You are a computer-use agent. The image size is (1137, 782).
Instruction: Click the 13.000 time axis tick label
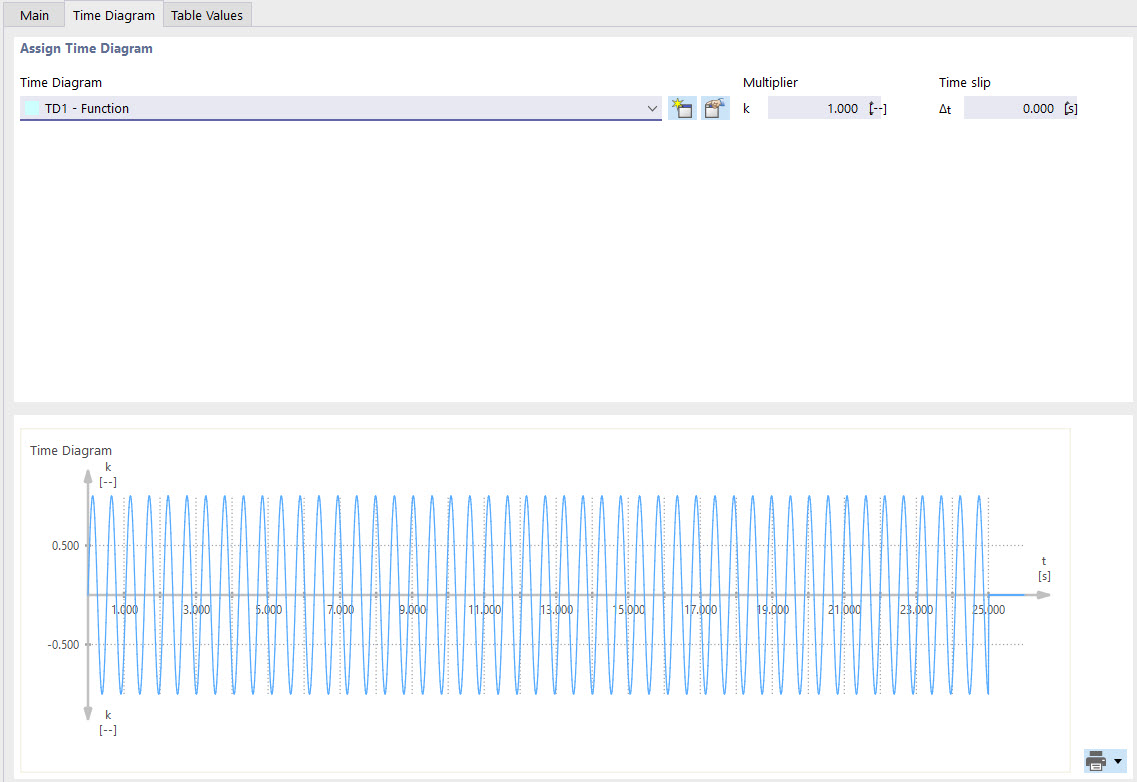[x=556, y=609]
